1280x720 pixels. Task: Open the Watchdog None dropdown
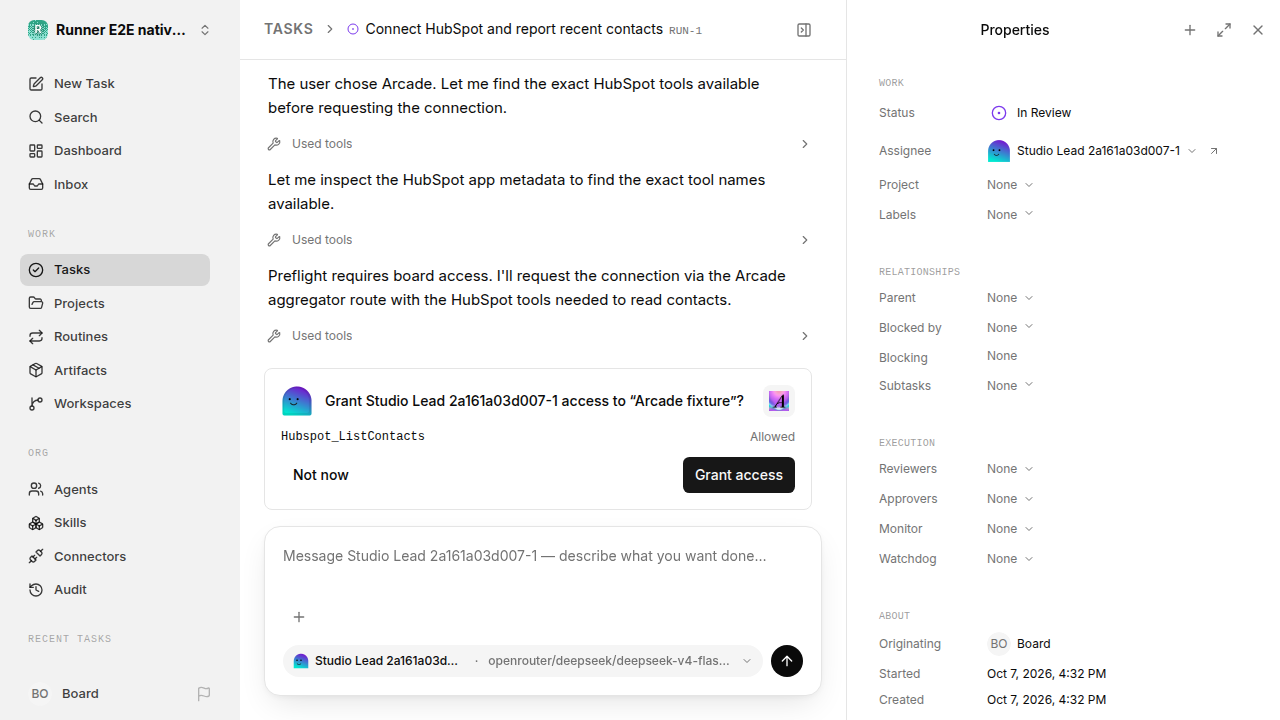tap(1010, 559)
